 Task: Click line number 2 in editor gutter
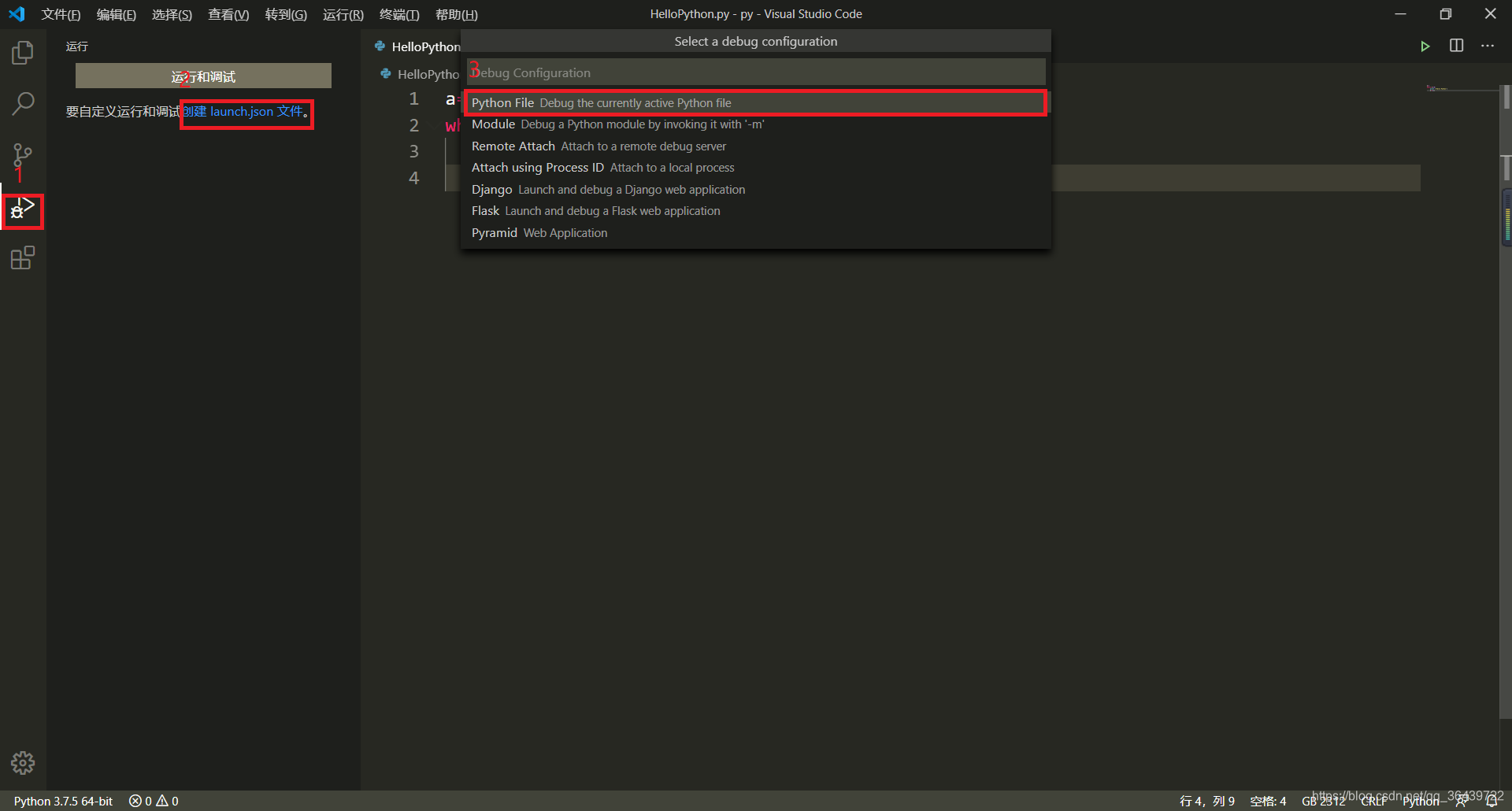[x=413, y=125]
